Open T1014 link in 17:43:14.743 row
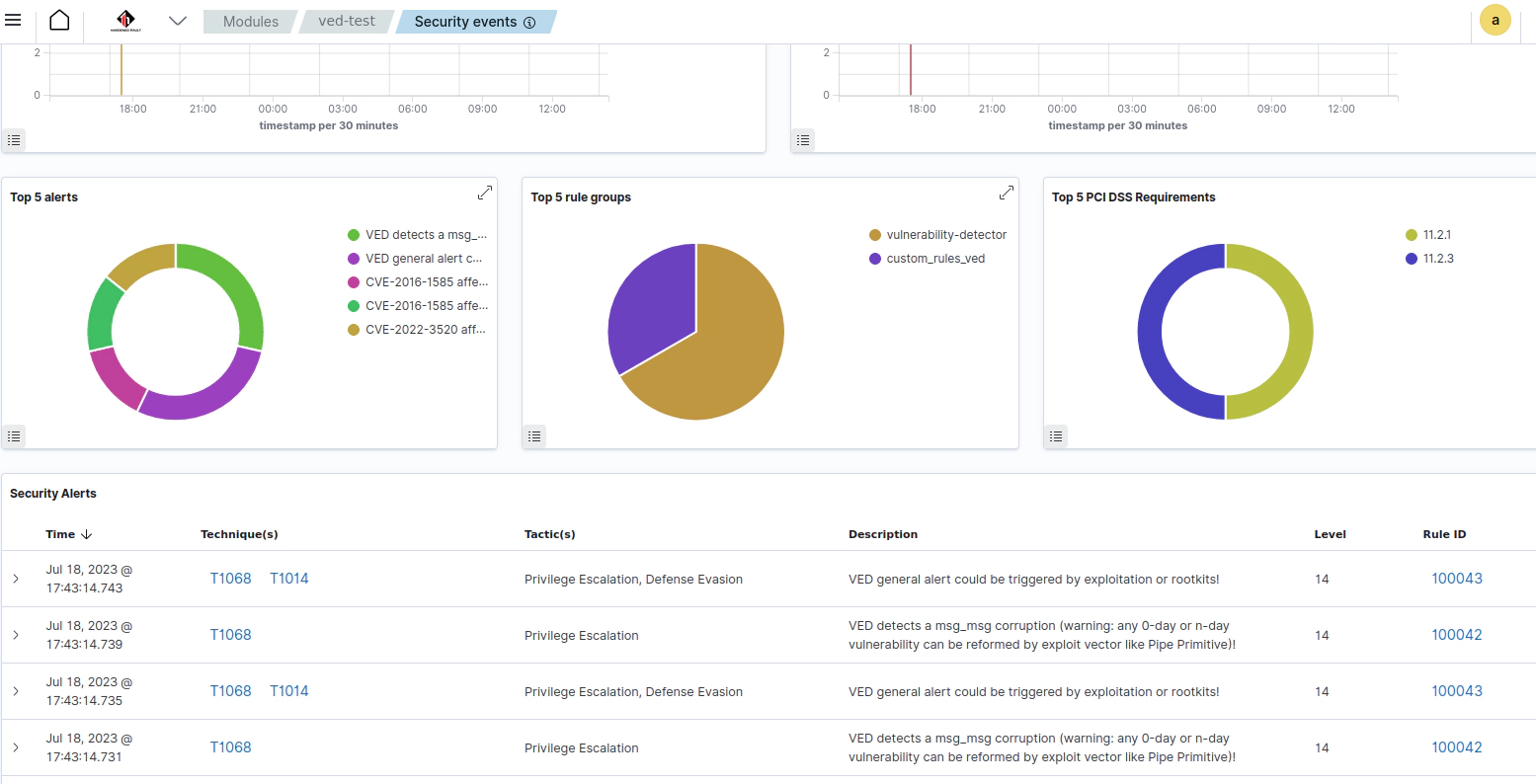Viewport: 1536px width, 784px height. (289, 579)
